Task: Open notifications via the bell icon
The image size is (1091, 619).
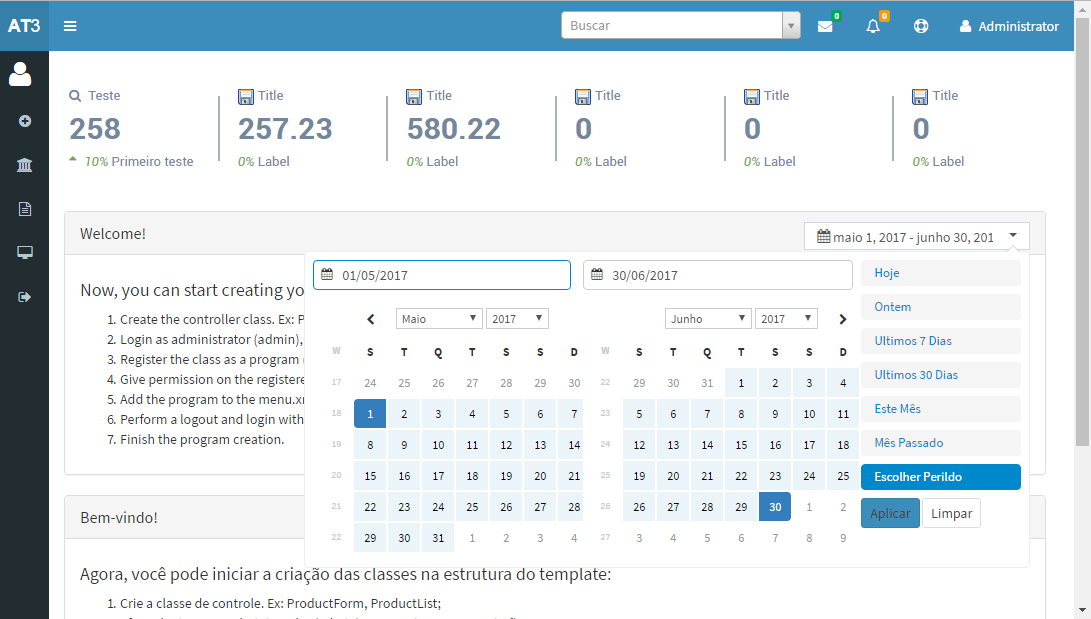Action: [872, 26]
